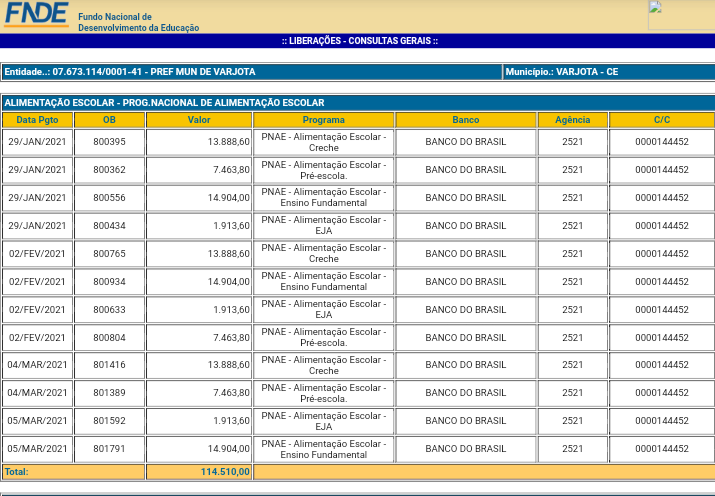Click the OB column header

(x=109, y=120)
